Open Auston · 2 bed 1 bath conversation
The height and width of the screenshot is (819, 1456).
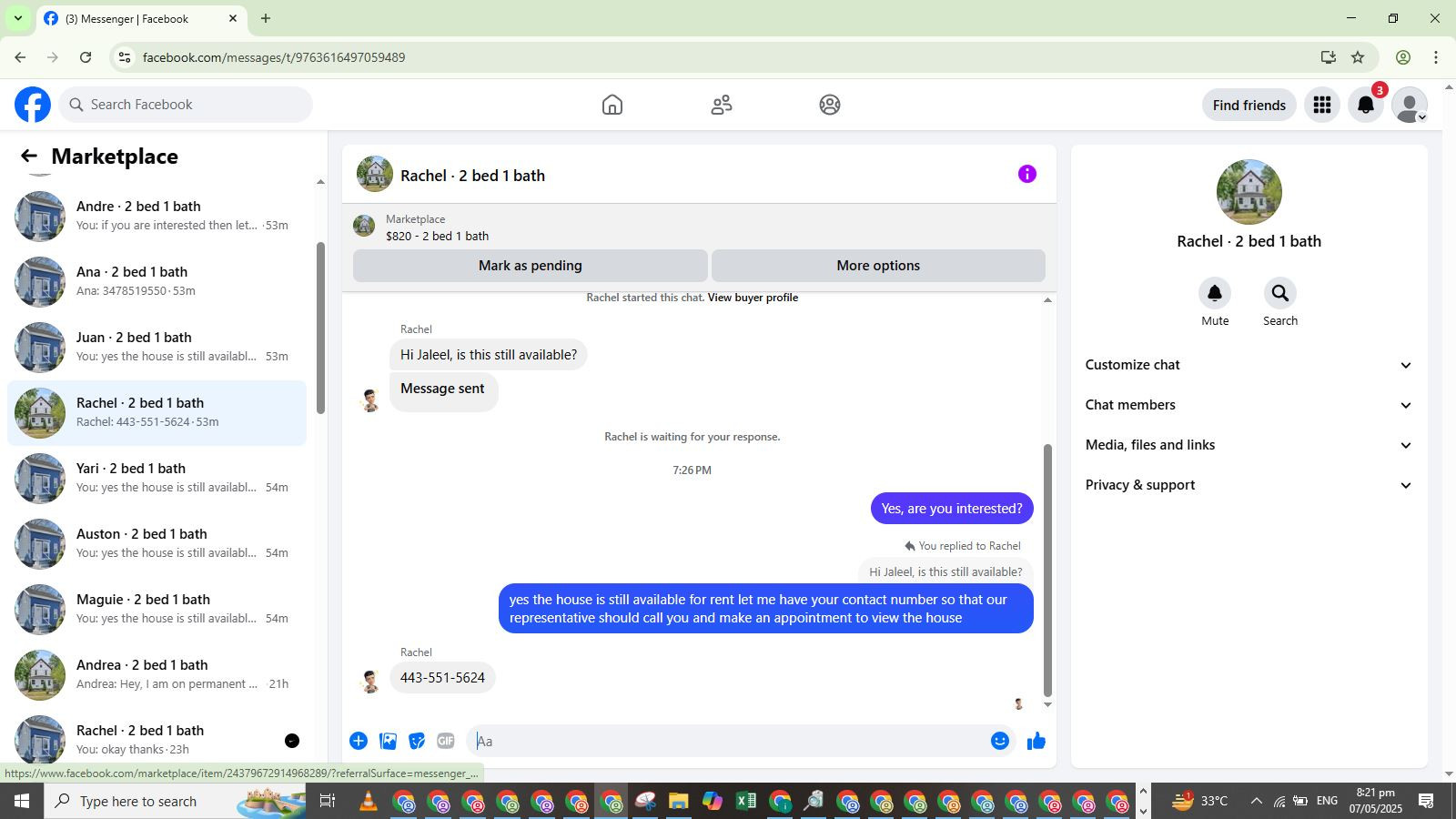click(x=157, y=544)
